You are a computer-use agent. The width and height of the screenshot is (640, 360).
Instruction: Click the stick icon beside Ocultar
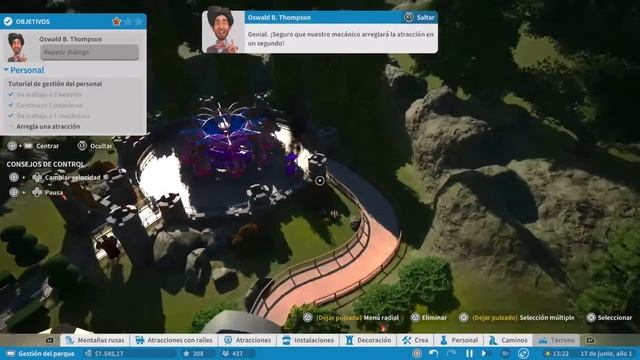click(x=82, y=145)
